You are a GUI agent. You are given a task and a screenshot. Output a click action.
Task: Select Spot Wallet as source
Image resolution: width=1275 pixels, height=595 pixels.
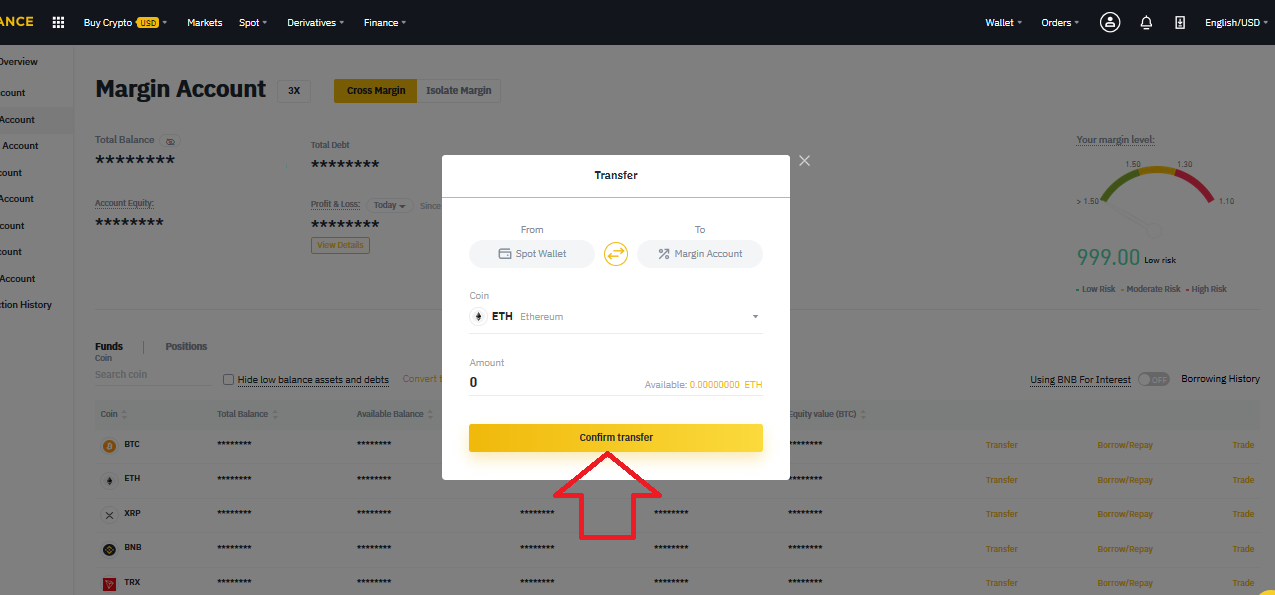[x=532, y=254]
